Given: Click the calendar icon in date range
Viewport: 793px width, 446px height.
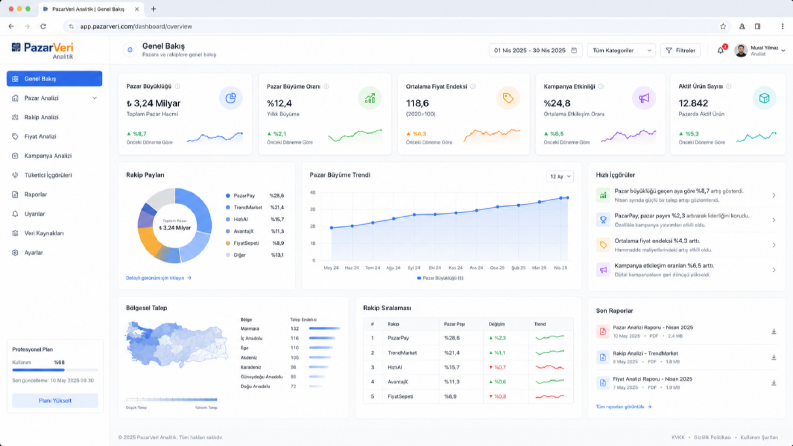Looking at the screenshot, I should [574, 50].
